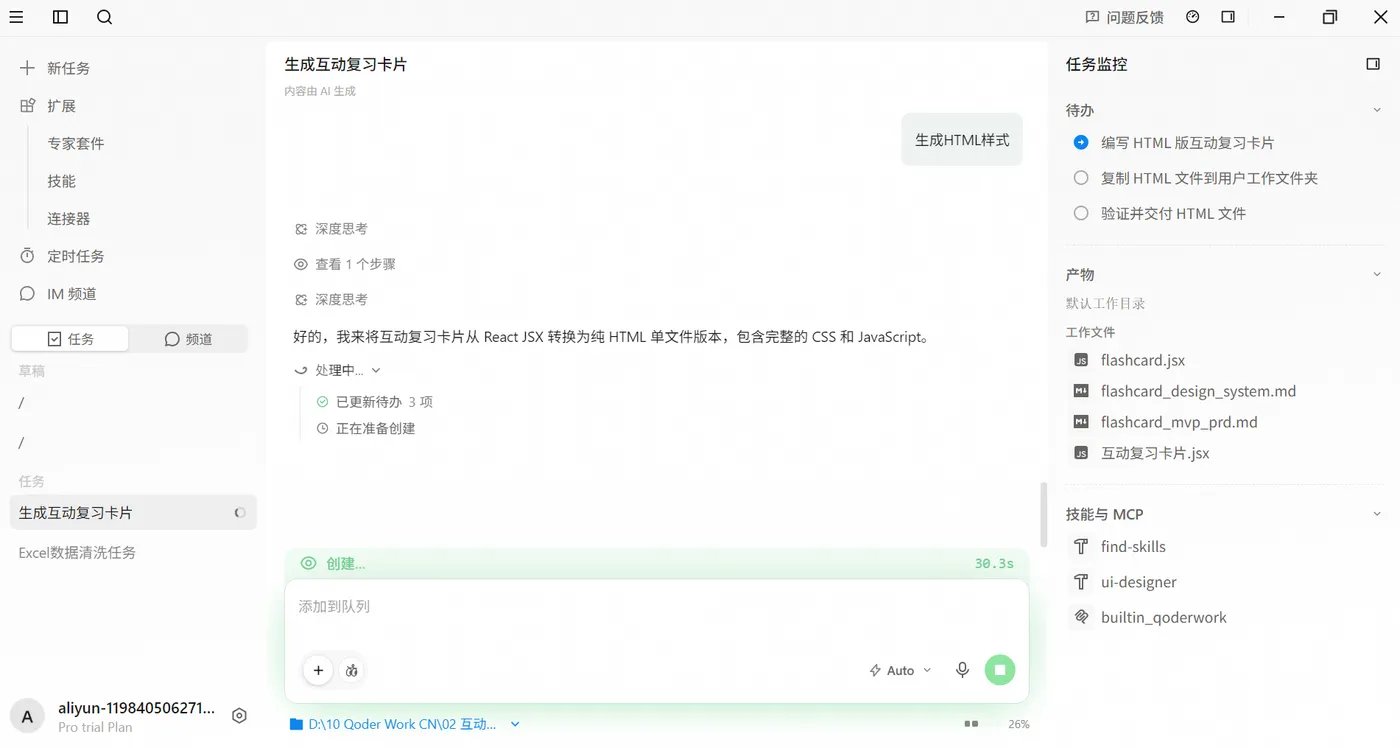The width and height of the screenshot is (1400, 748).
Task: Click the pause dots icon beside 26%
Action: point(971,723)
